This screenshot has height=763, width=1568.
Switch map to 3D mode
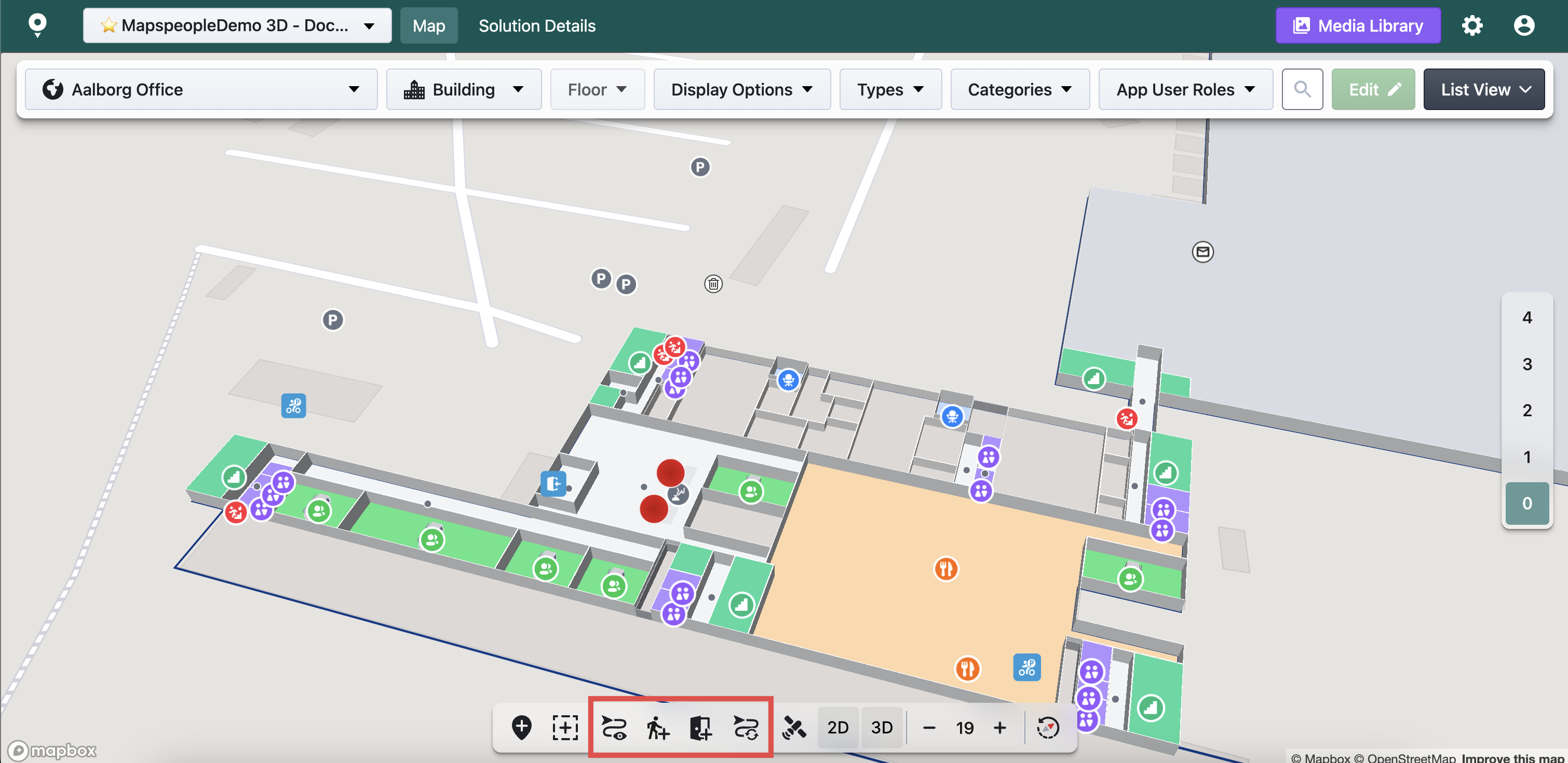(882, 727)
